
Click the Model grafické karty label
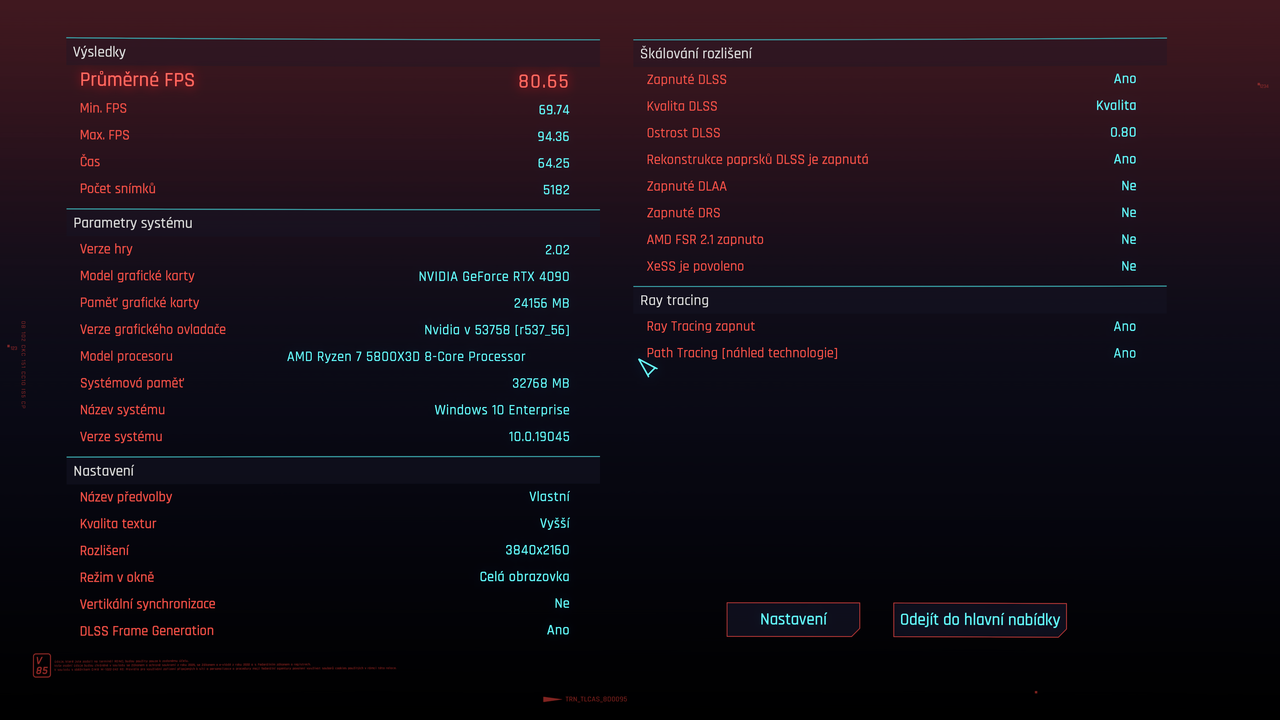pyautogui.click(x=137, y=276)
